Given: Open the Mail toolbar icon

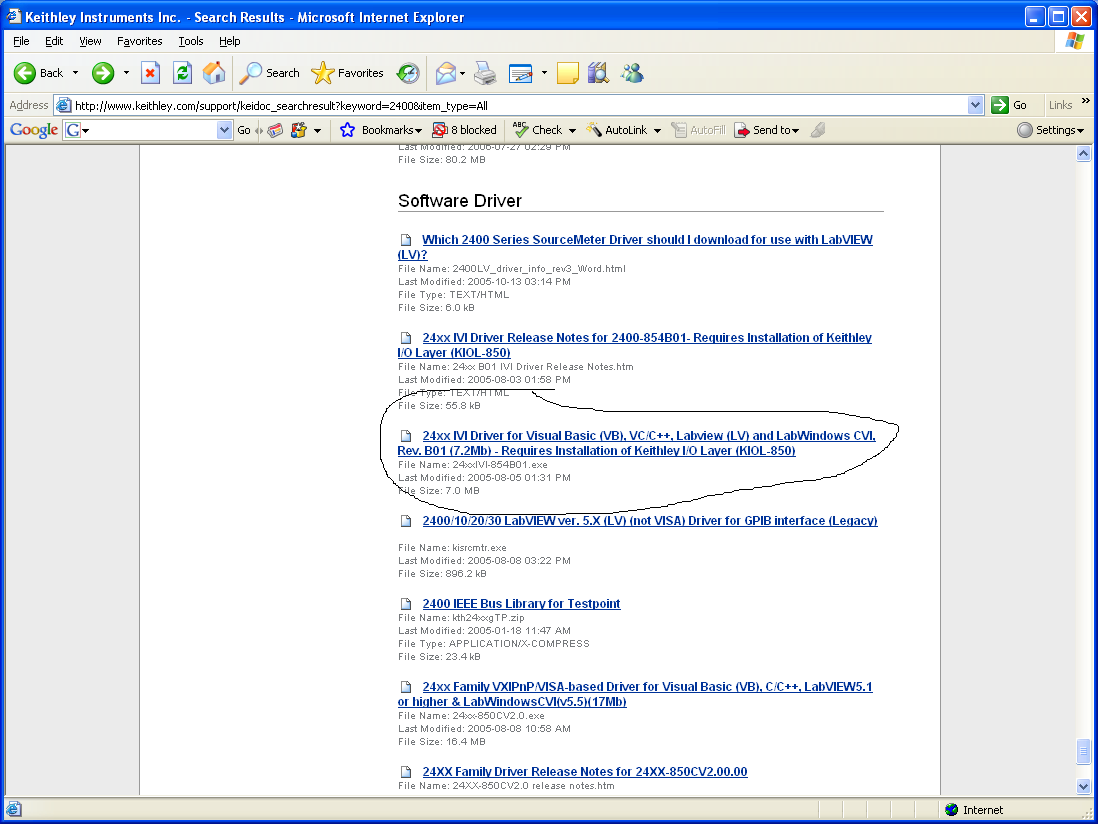Looking at the screenshot, I should click(446, 73).
